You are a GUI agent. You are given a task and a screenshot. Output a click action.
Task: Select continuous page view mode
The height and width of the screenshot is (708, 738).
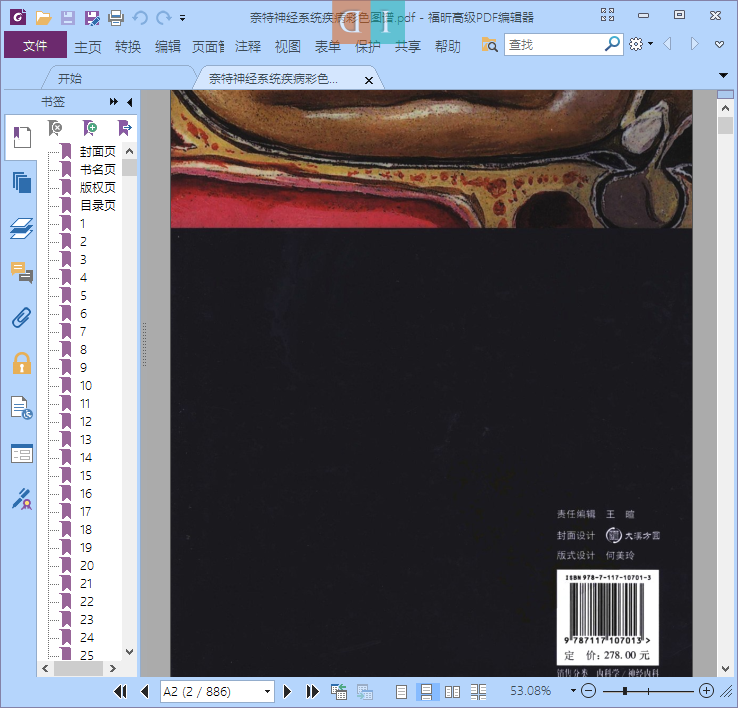(426, 692)
